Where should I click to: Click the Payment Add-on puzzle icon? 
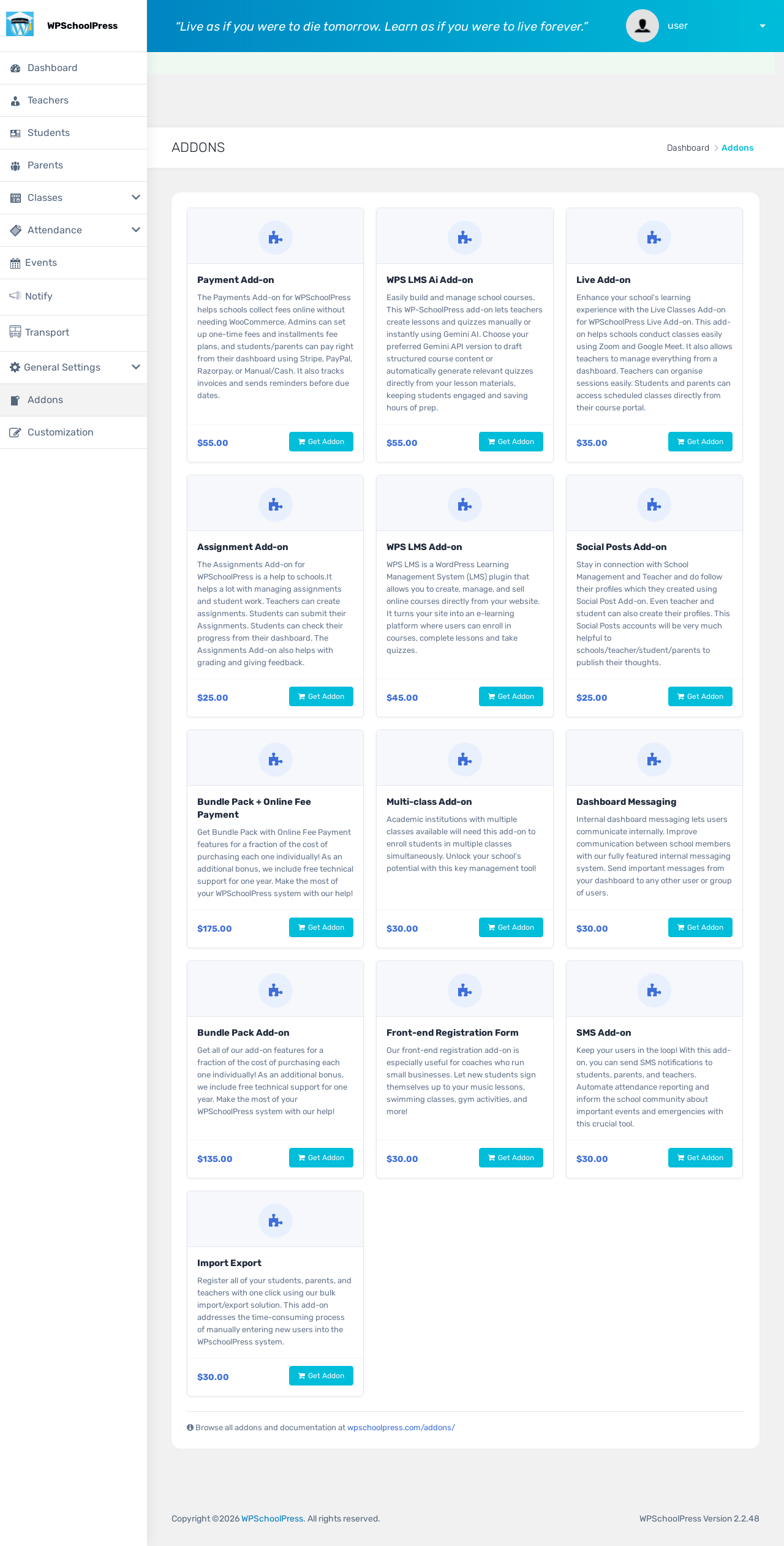coord(276,238)
